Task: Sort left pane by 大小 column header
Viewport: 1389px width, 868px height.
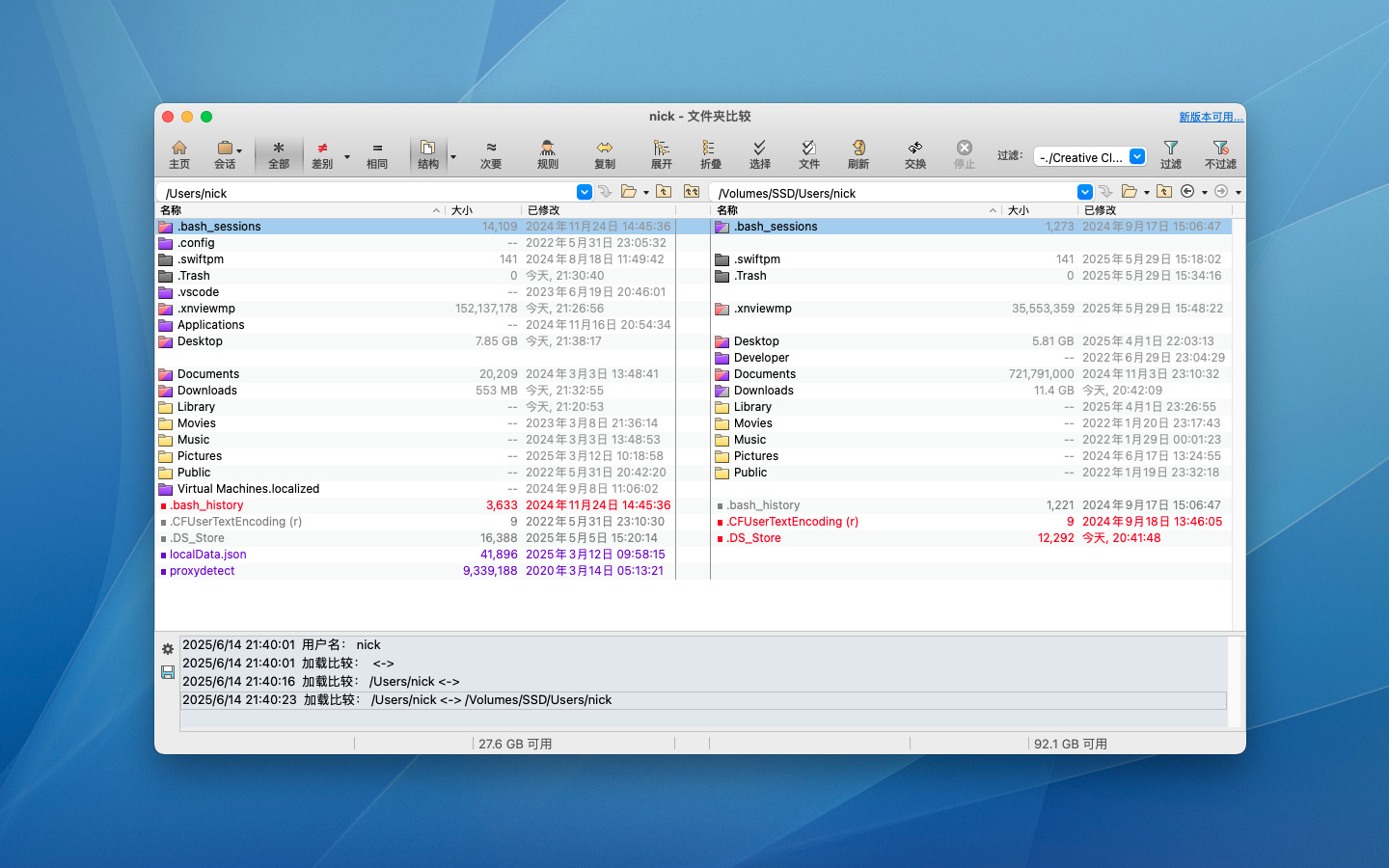Action: coord(483,210)
